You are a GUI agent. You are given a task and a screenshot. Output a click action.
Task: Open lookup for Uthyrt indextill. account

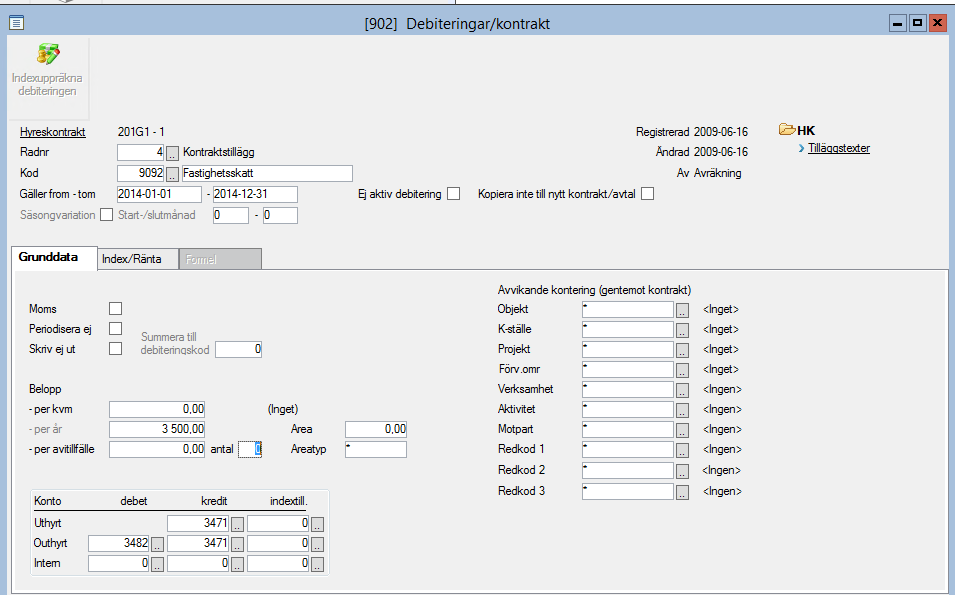pos(317,524)
